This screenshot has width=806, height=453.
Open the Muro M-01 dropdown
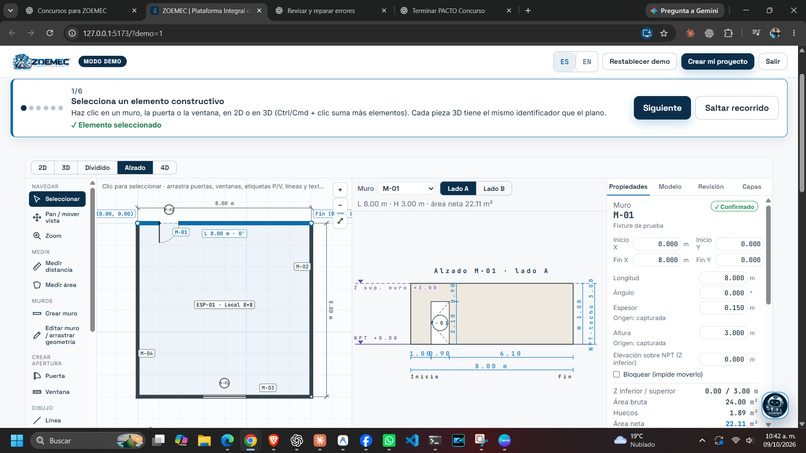tap(407, 189)
